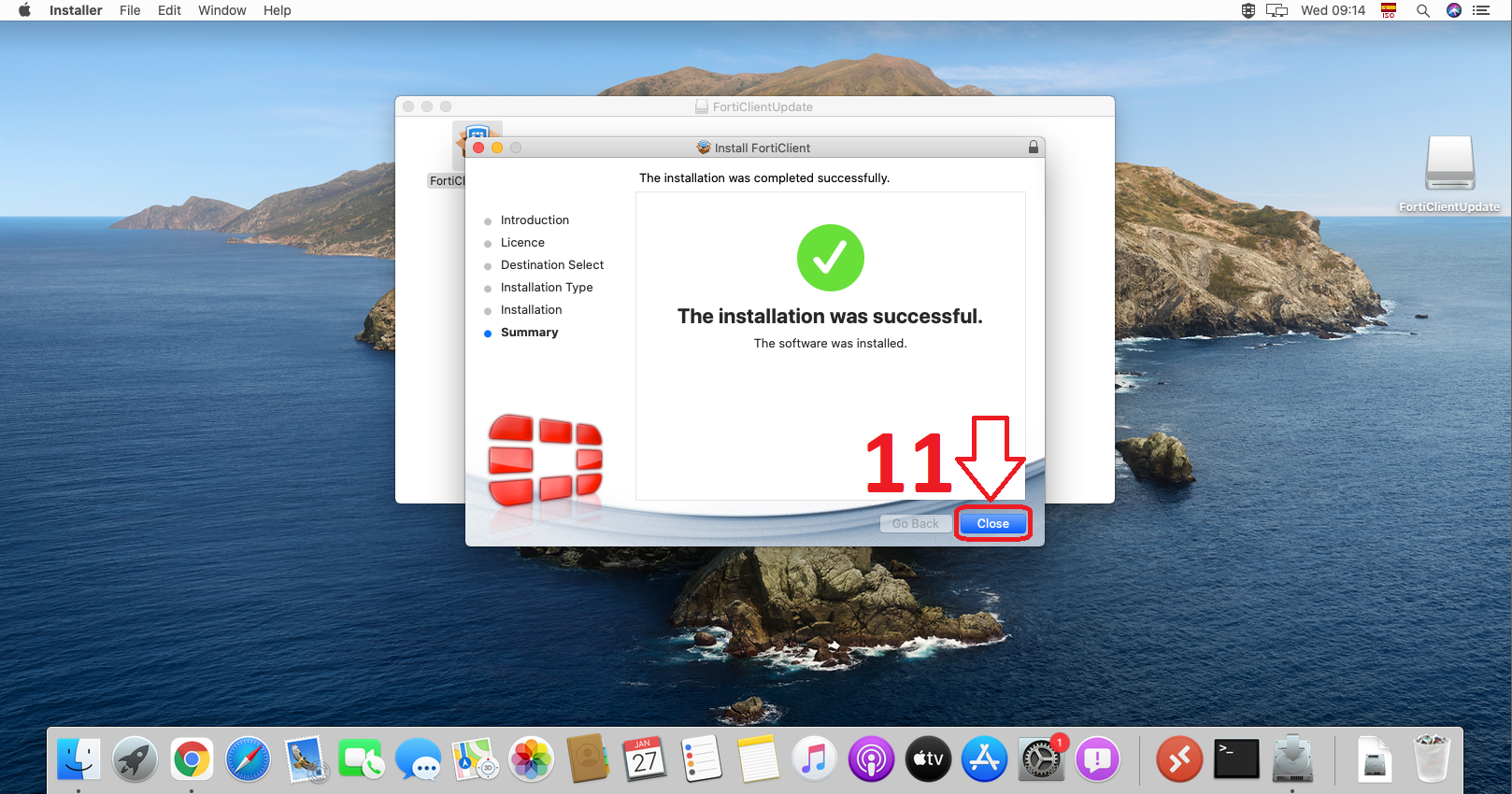Image resolution: width=1512 pixels, height=794 pixels.
Task: Open Siri from the menu bar
Action: click(1453, 10)
